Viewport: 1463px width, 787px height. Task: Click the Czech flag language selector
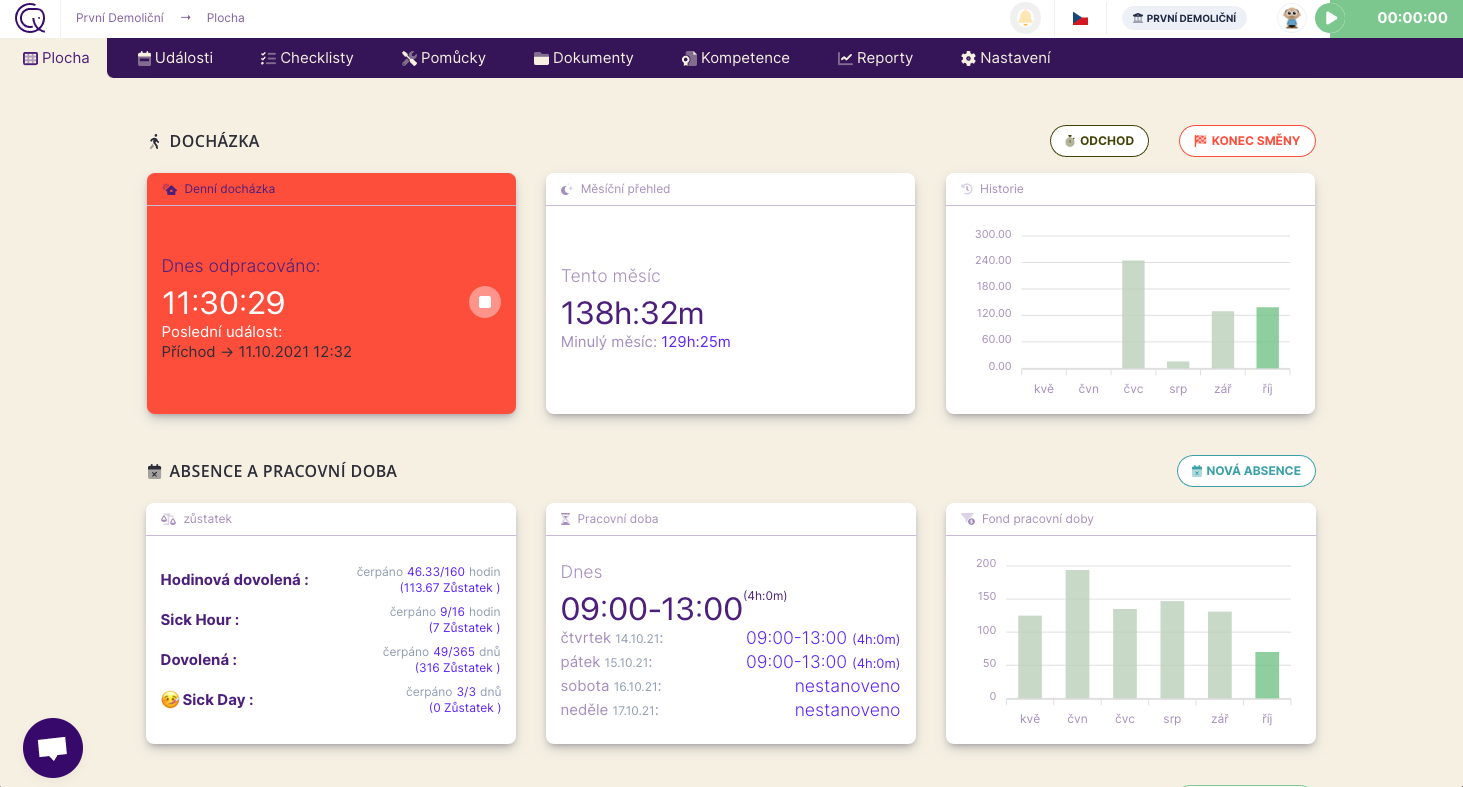tap(1080, 18)
